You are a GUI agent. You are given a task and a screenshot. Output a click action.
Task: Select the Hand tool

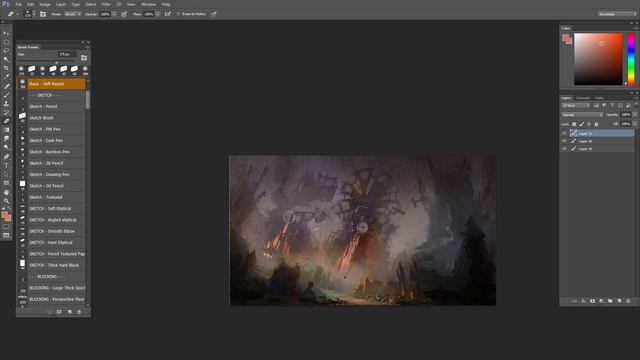[x=6, y=192]
